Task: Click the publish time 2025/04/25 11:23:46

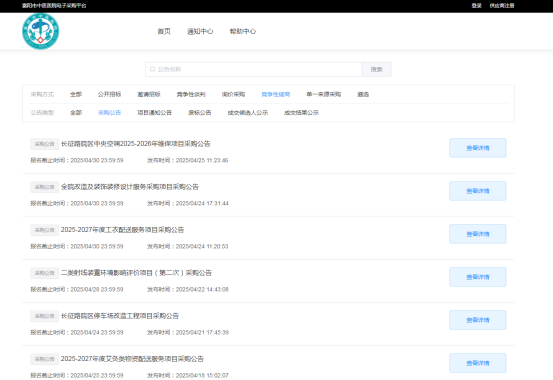Action: [202, 161]
